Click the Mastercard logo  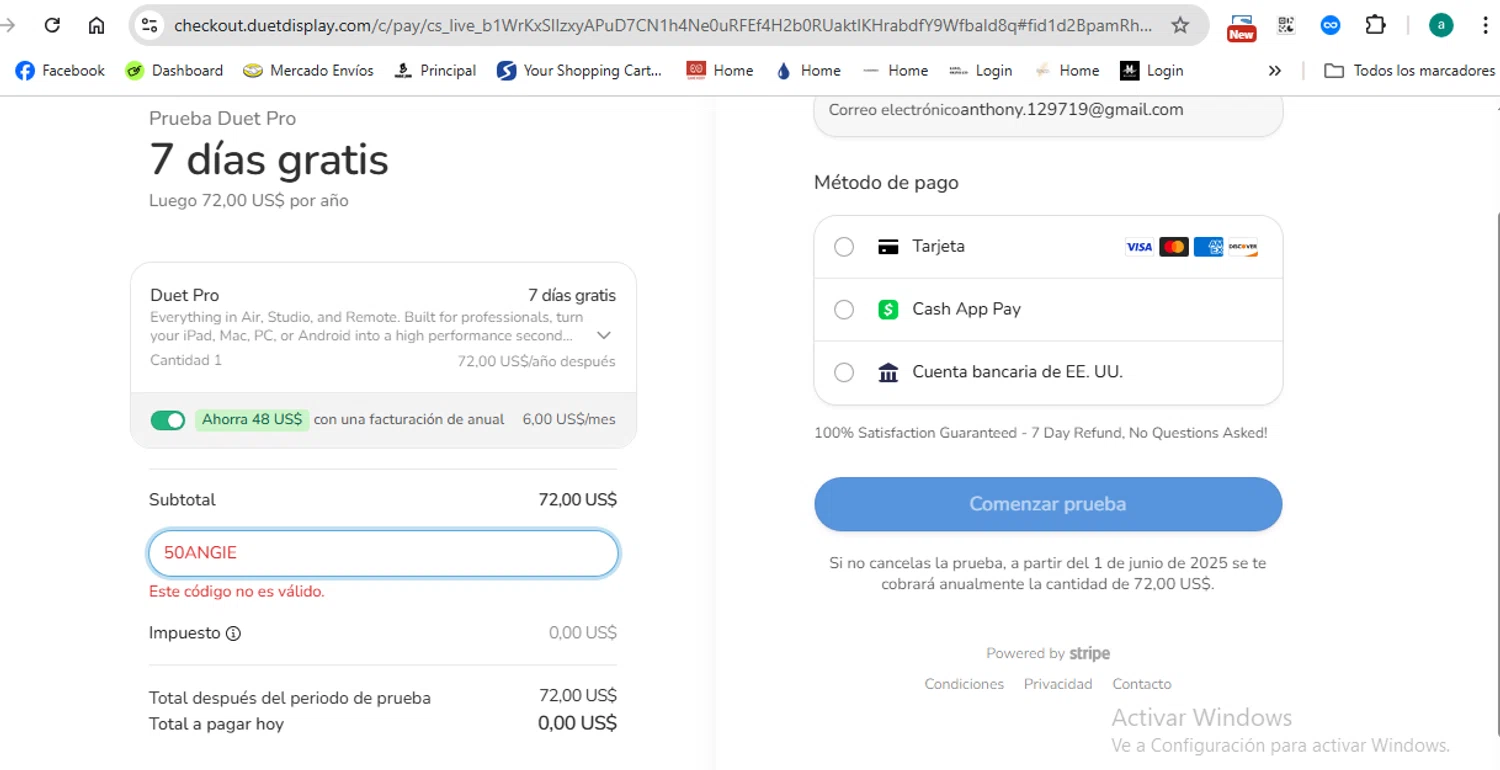pyautogui.click(x=1174, y=247)
